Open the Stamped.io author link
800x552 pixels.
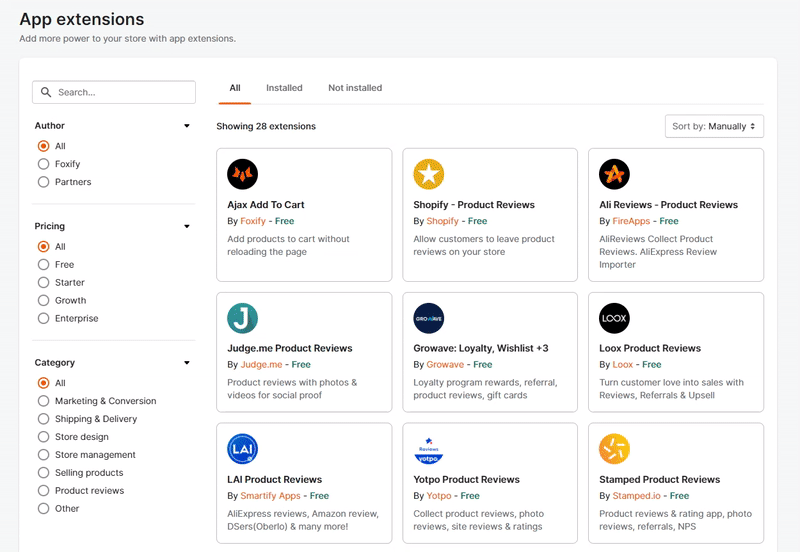tap(636, 495)
